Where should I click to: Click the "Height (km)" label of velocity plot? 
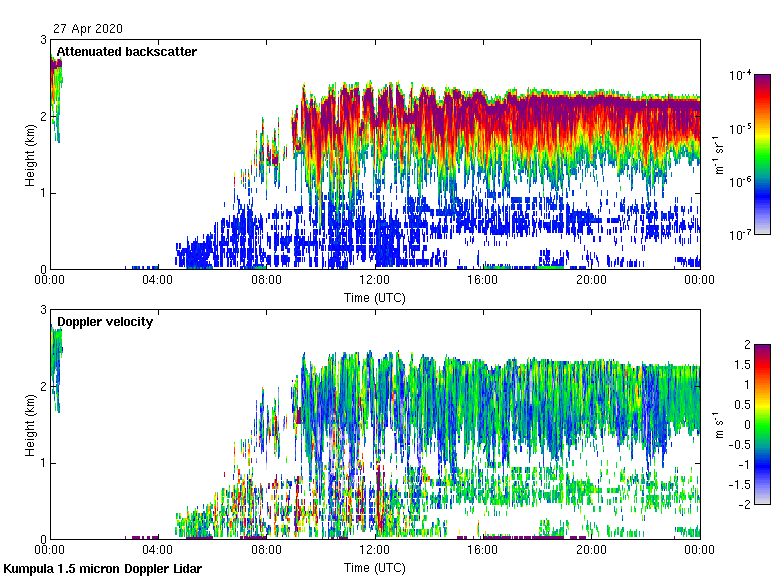point(31,425)
